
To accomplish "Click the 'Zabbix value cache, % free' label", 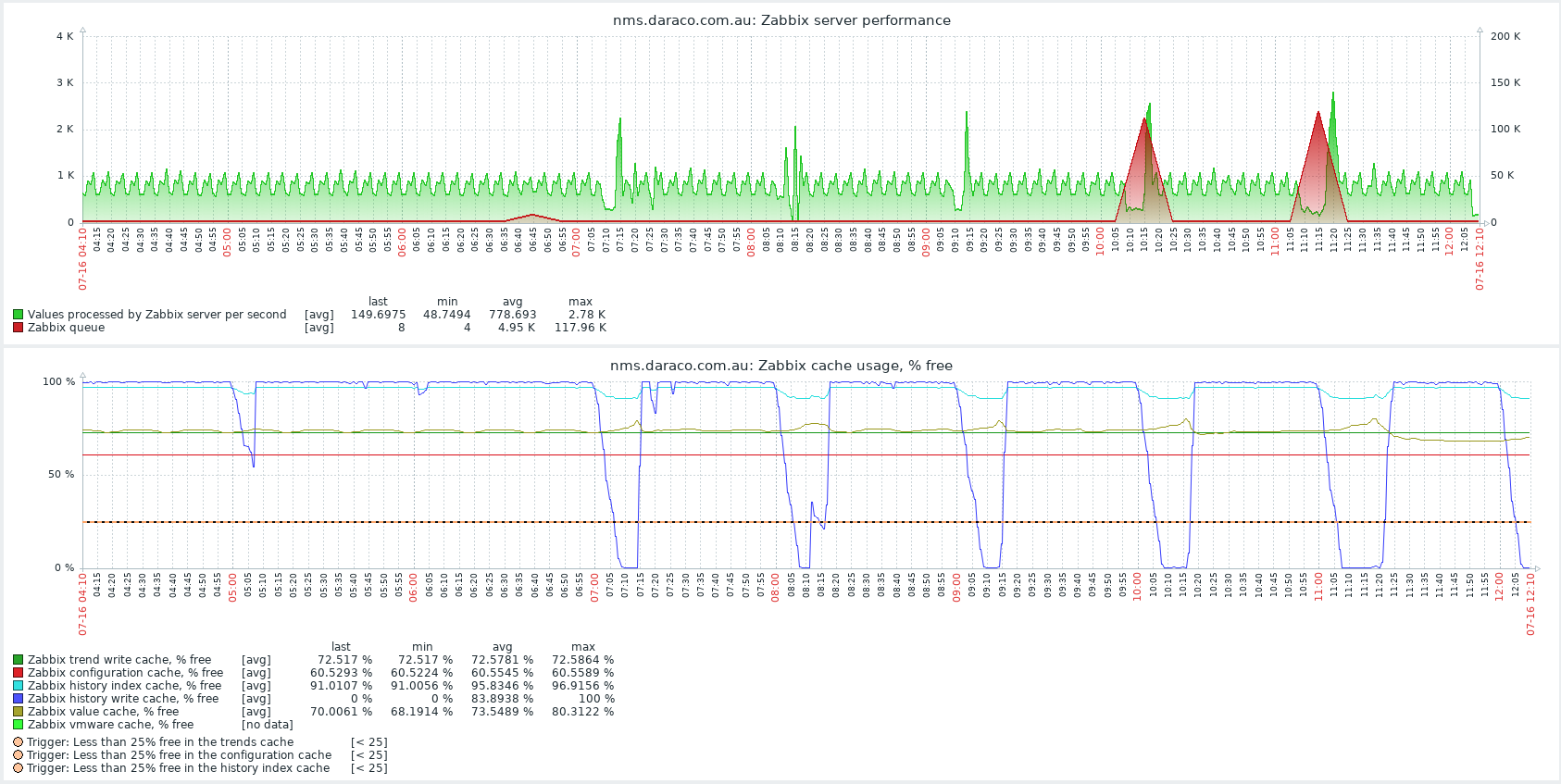I will click(x=103, y=712).
